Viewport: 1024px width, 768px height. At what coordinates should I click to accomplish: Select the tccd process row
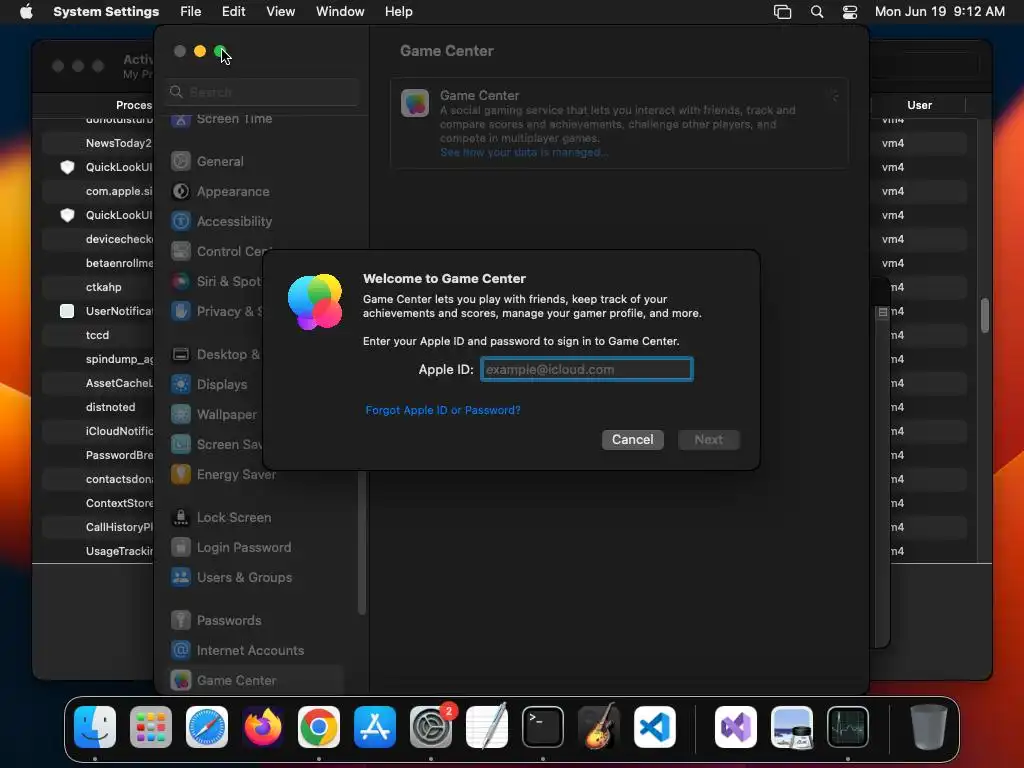[x=97, y=335]
